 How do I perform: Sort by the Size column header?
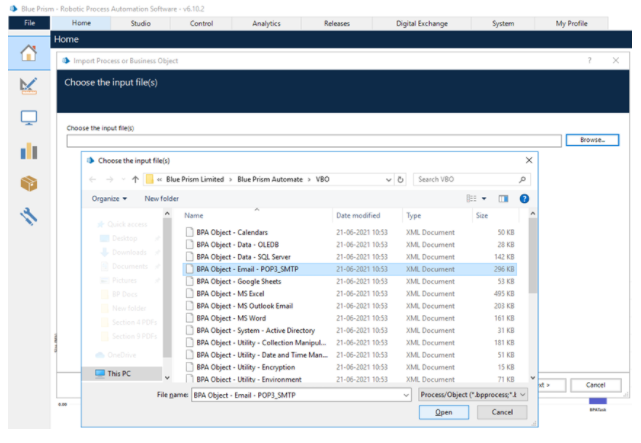pyautogui.click(x=482, y=215)
